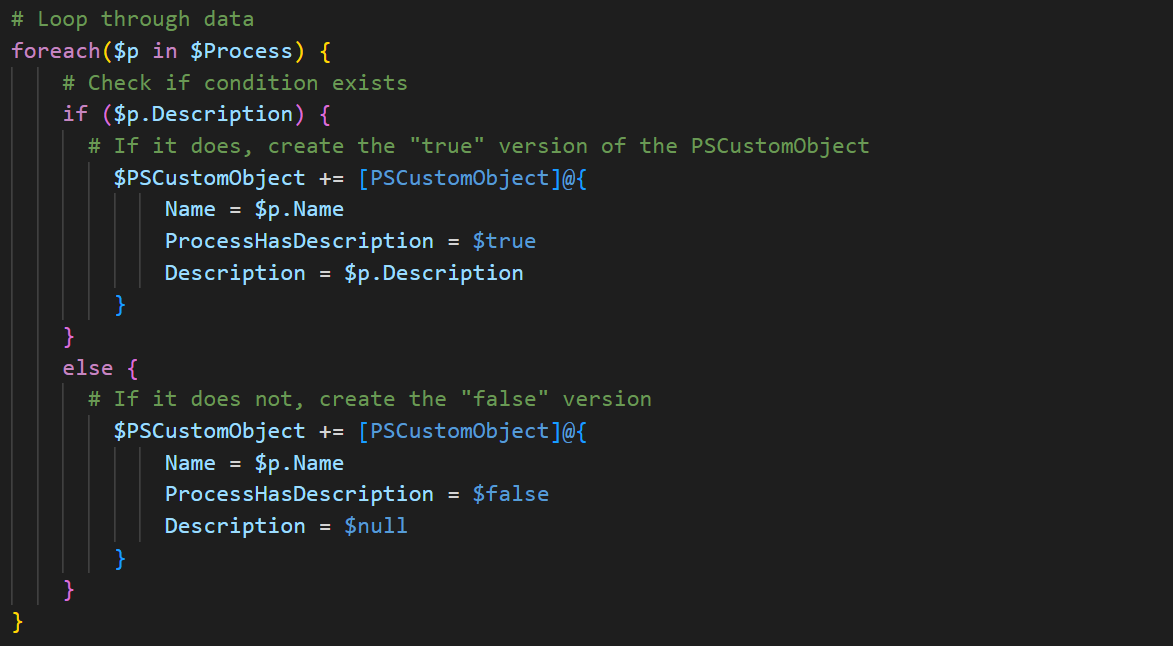Click the else keyword
The image size is (1173, 646).
pos(88,367)
